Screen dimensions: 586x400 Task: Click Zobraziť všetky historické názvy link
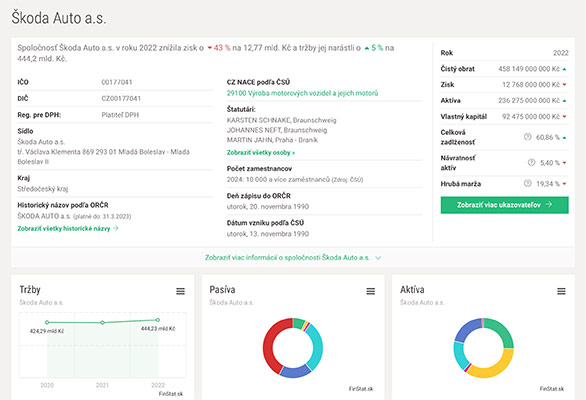(68, 228)
